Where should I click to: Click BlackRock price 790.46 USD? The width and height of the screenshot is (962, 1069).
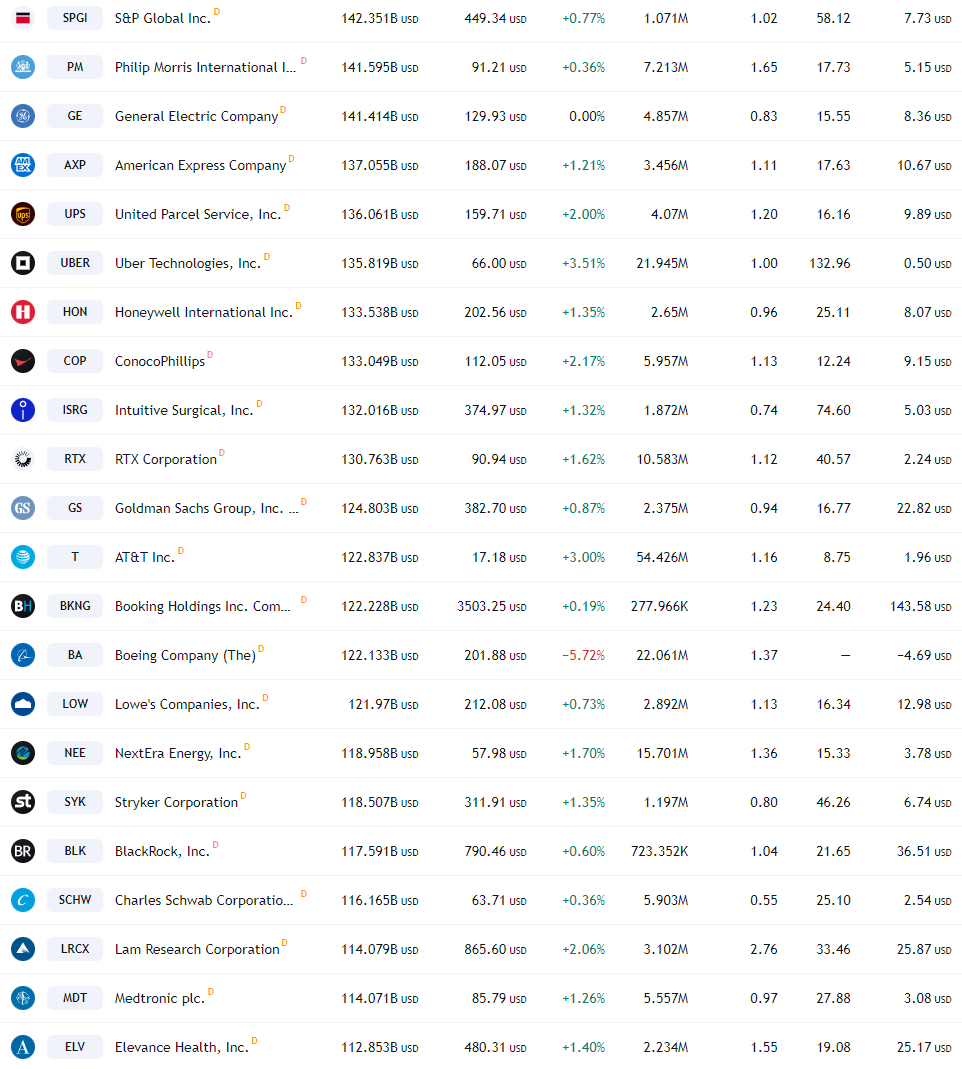(496, 852)
